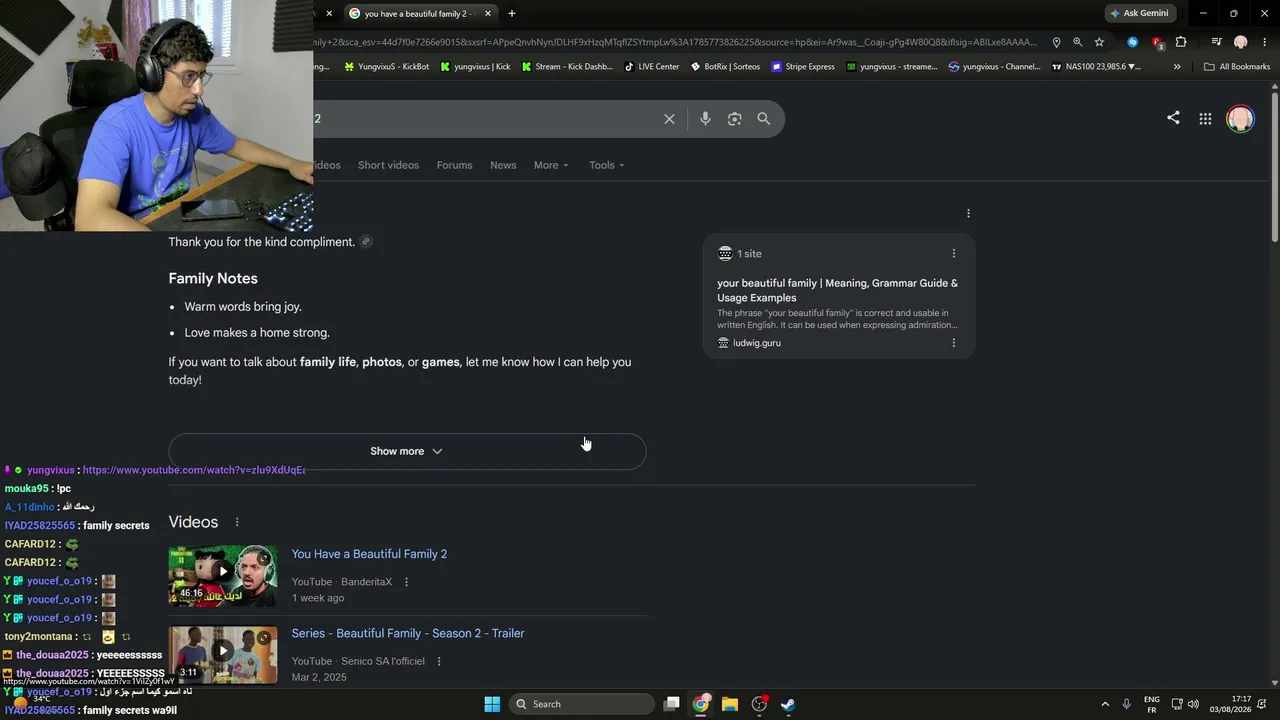Open volume control in system tray
Viewport: 1280px width, 720px height.
coord(1193,704)
